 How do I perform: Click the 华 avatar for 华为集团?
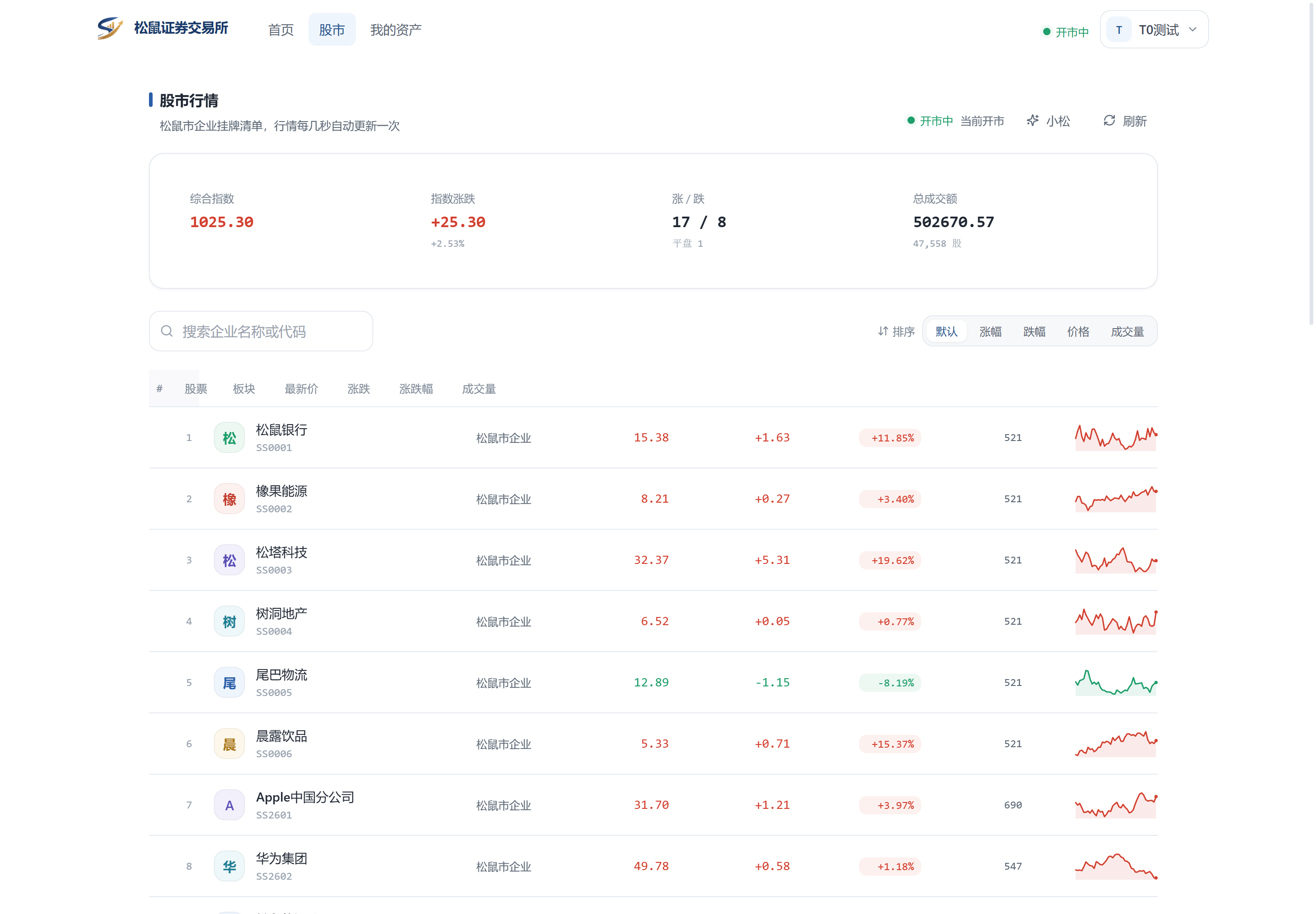[x=229, y=866]
